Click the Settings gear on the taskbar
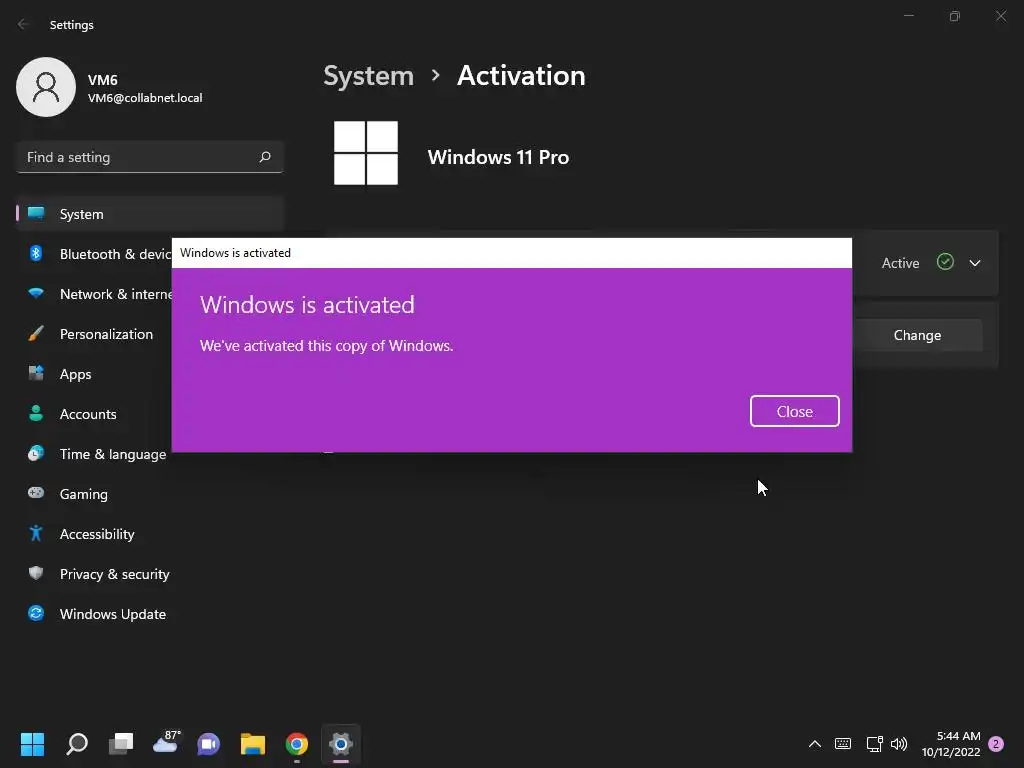The width and height of the screenshot is (1024, 768). coord(341,744)
